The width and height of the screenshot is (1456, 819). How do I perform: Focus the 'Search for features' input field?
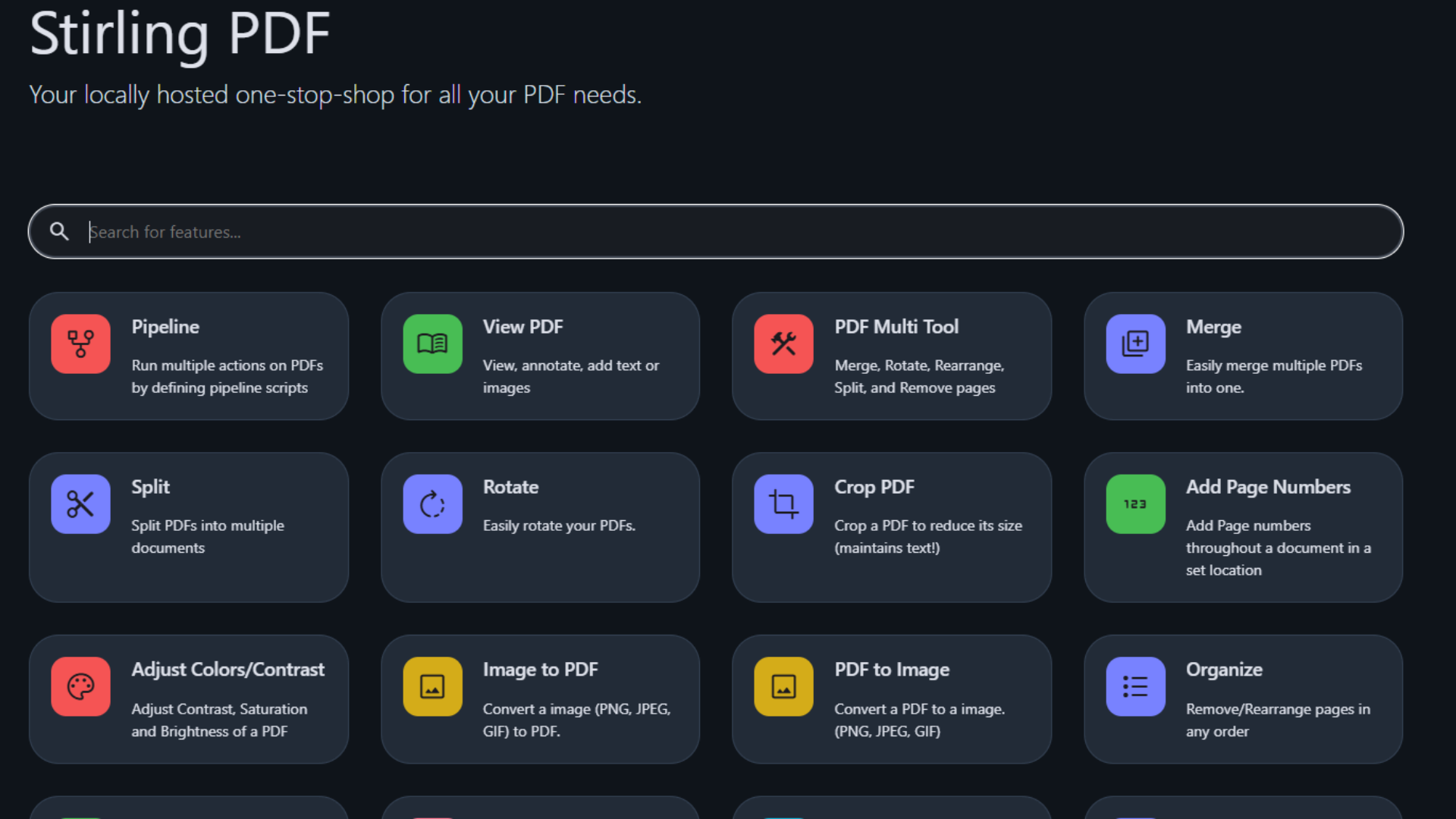(x=728, y=231)
